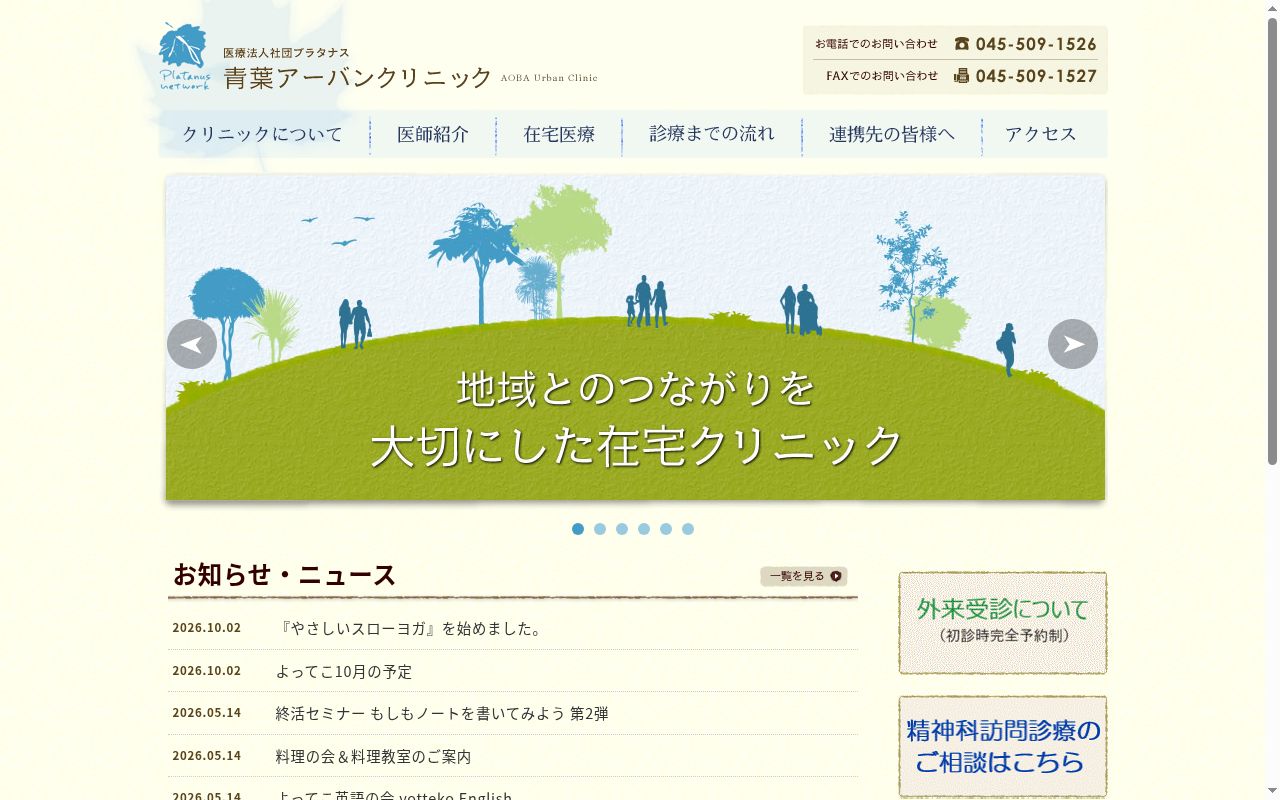
Task: Open the 『やさしいスローヨガ』を始めました。 news item
Action: (410, 629)
